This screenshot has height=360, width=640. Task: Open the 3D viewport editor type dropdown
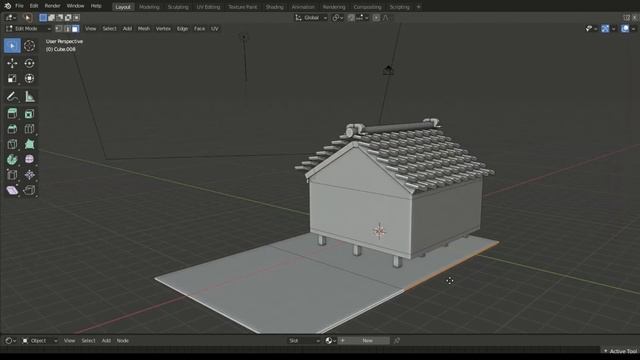pos(11,18)
